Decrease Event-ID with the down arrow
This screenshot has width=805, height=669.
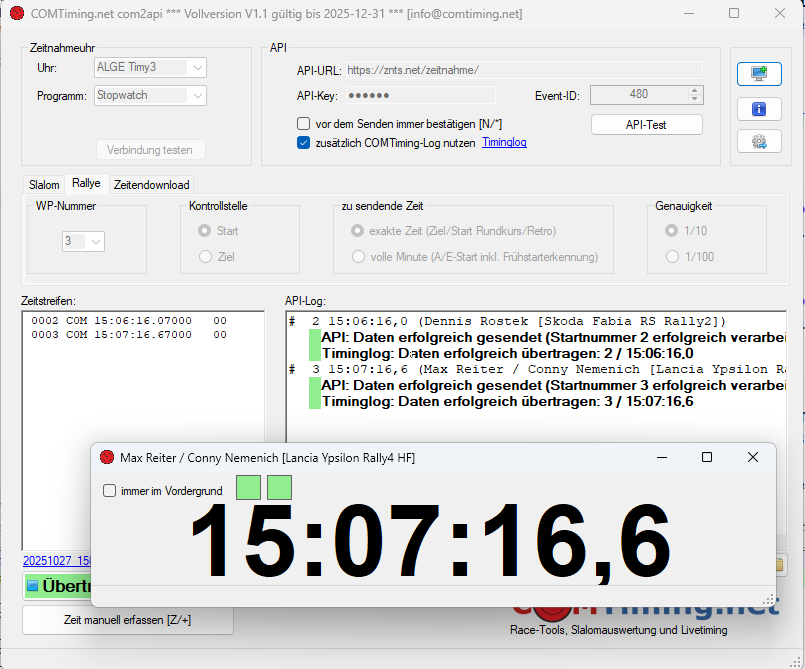(x=695, y=99)
